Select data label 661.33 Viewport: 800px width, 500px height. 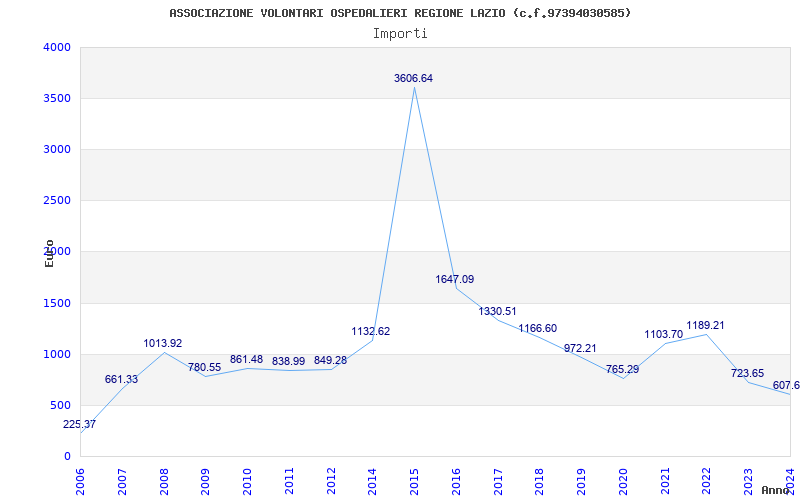pyautogui.click(x=121, y=380)
